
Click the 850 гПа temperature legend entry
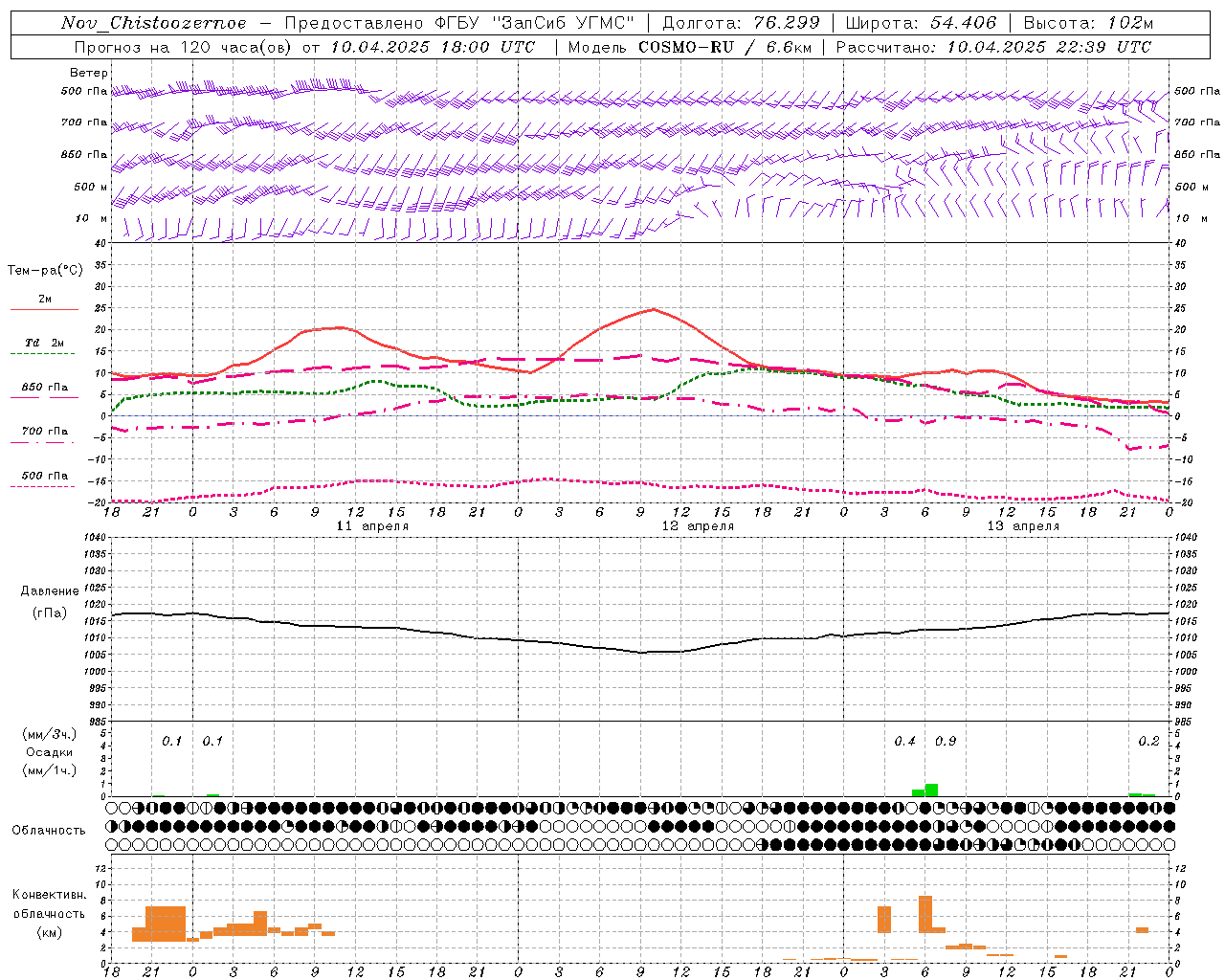click(x=45, y=388)
